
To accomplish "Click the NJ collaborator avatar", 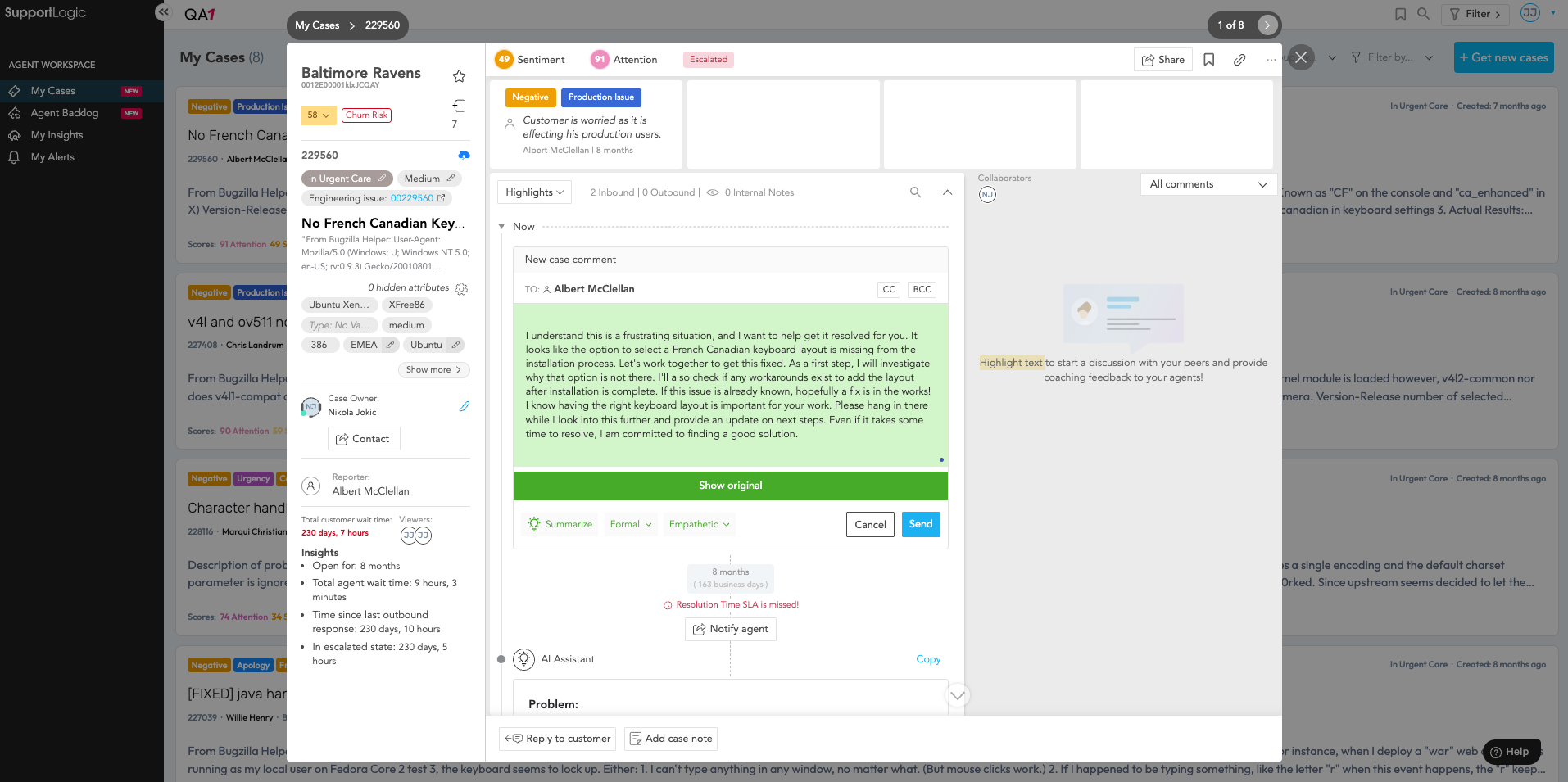I will coord(987,195).
